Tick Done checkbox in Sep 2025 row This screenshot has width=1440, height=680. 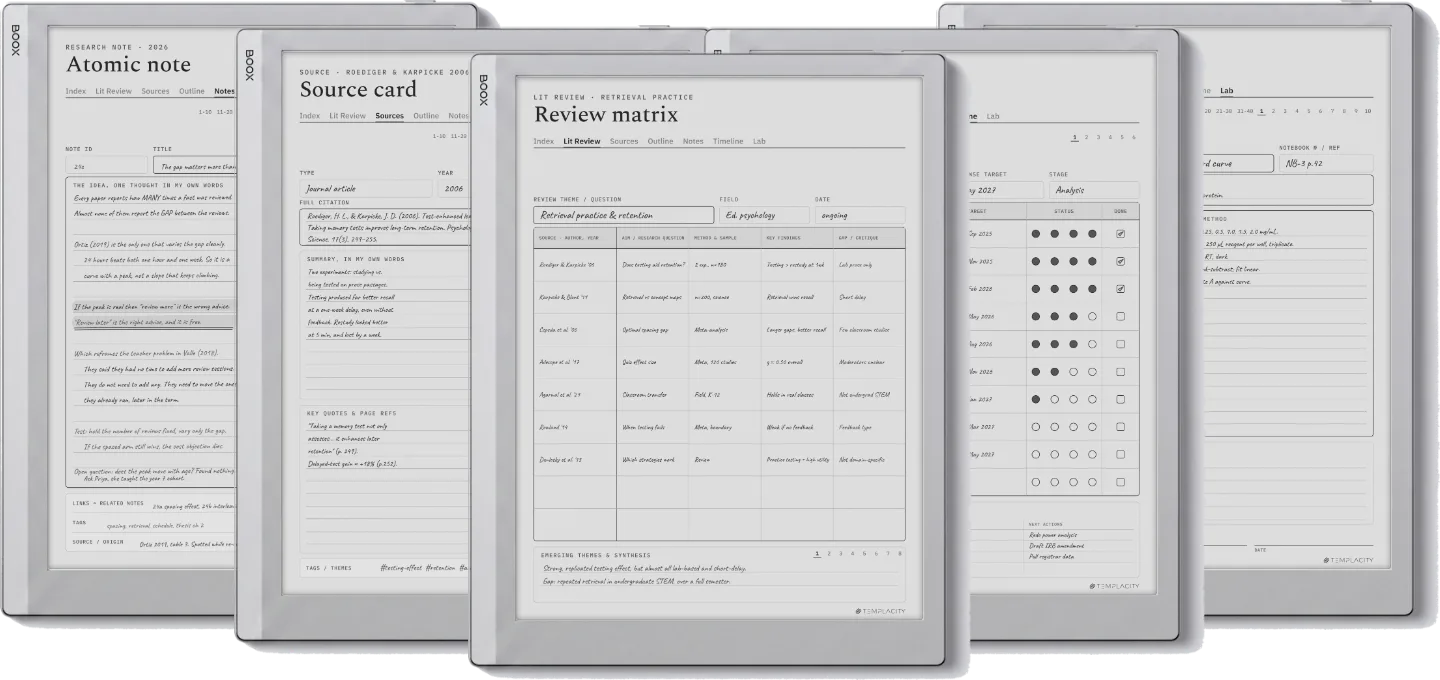pyautogui.click(x=1120, y=234)
